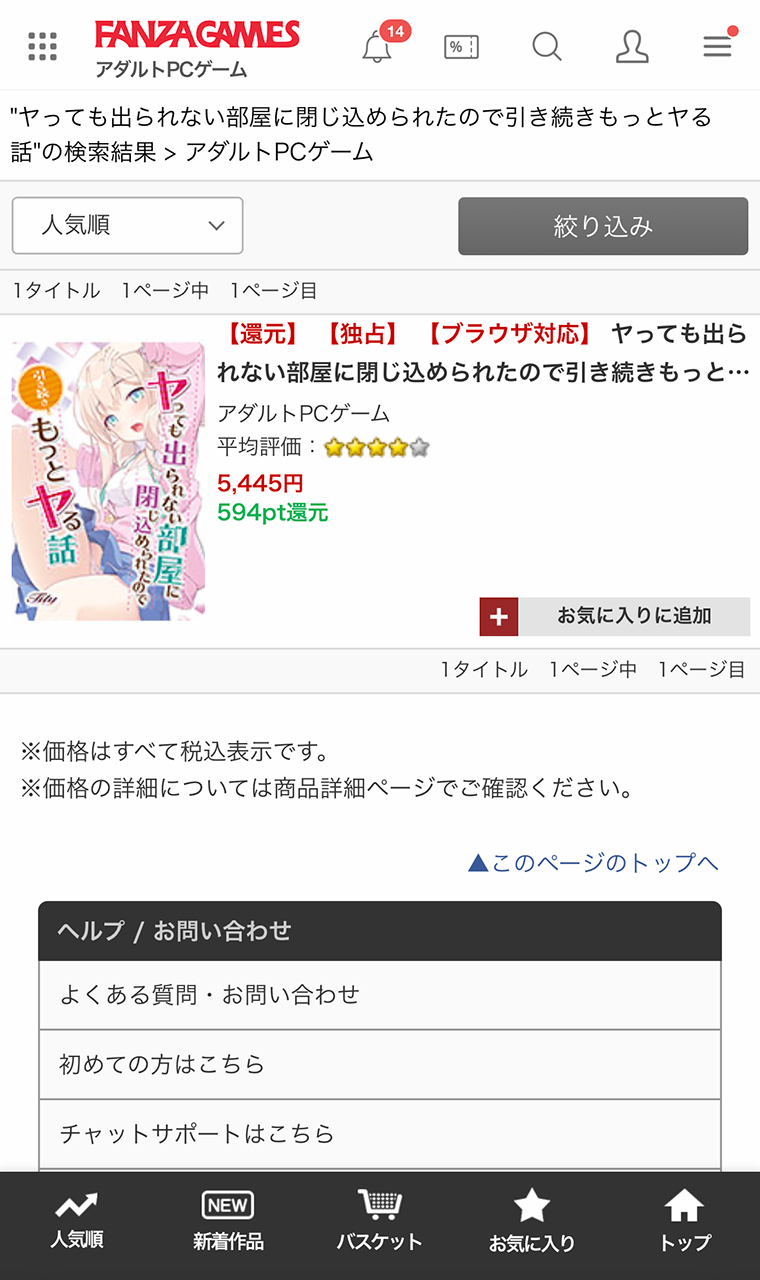Go to トップ home in bottom bar
760x1280 pixels.
684,1222
